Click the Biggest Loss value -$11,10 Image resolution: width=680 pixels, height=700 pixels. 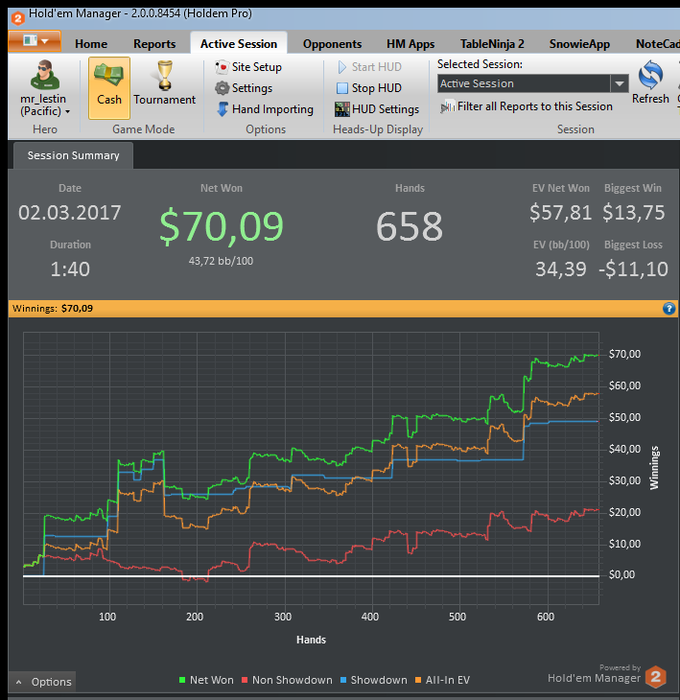(x=633, y=269)
